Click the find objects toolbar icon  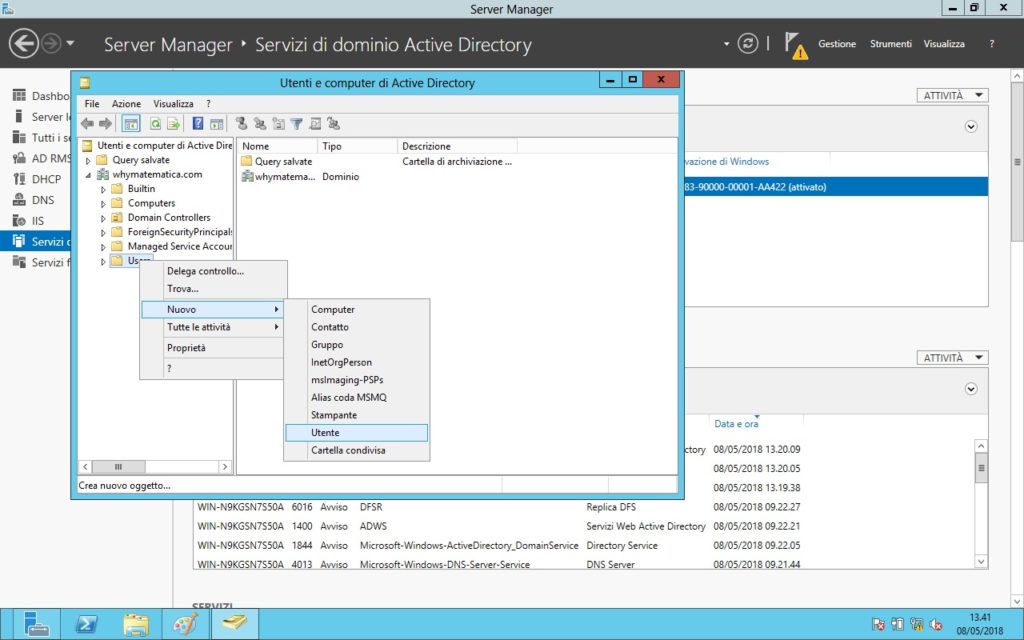315,123
